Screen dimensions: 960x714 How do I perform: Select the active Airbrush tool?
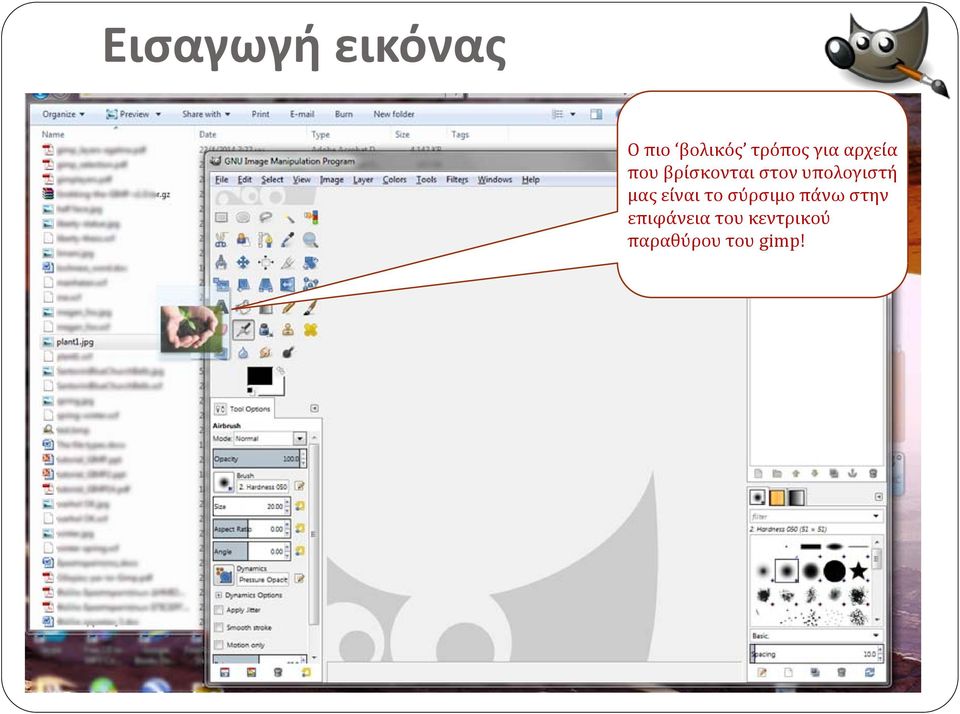click(x=243, y=330)
